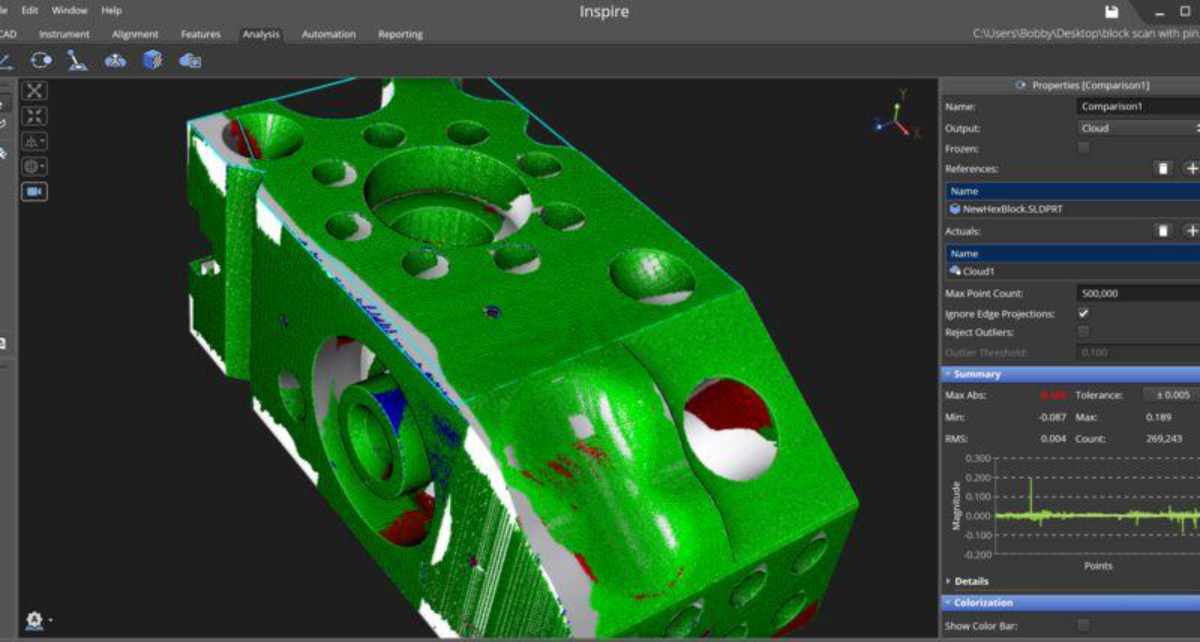The width and height of the screenshot is (1200, 642).
Task: Uncheck Ignore Edge Projections
Action: [x=1083, y=314]
